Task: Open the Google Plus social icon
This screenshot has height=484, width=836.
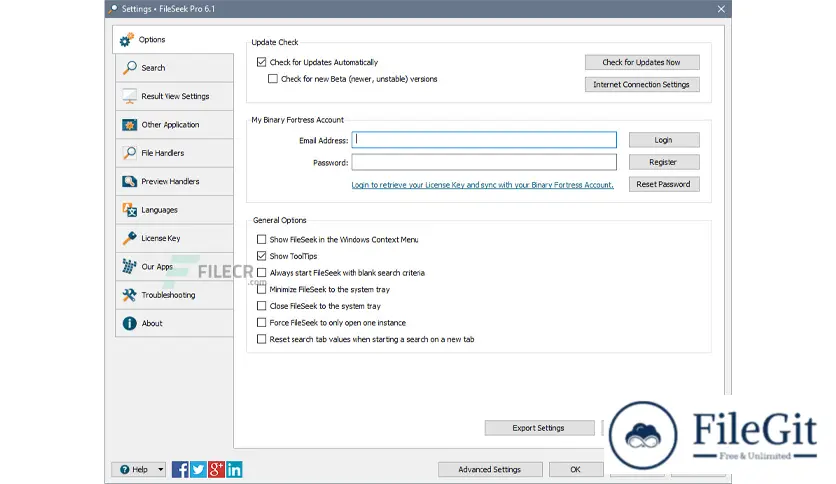Action: 216,469
